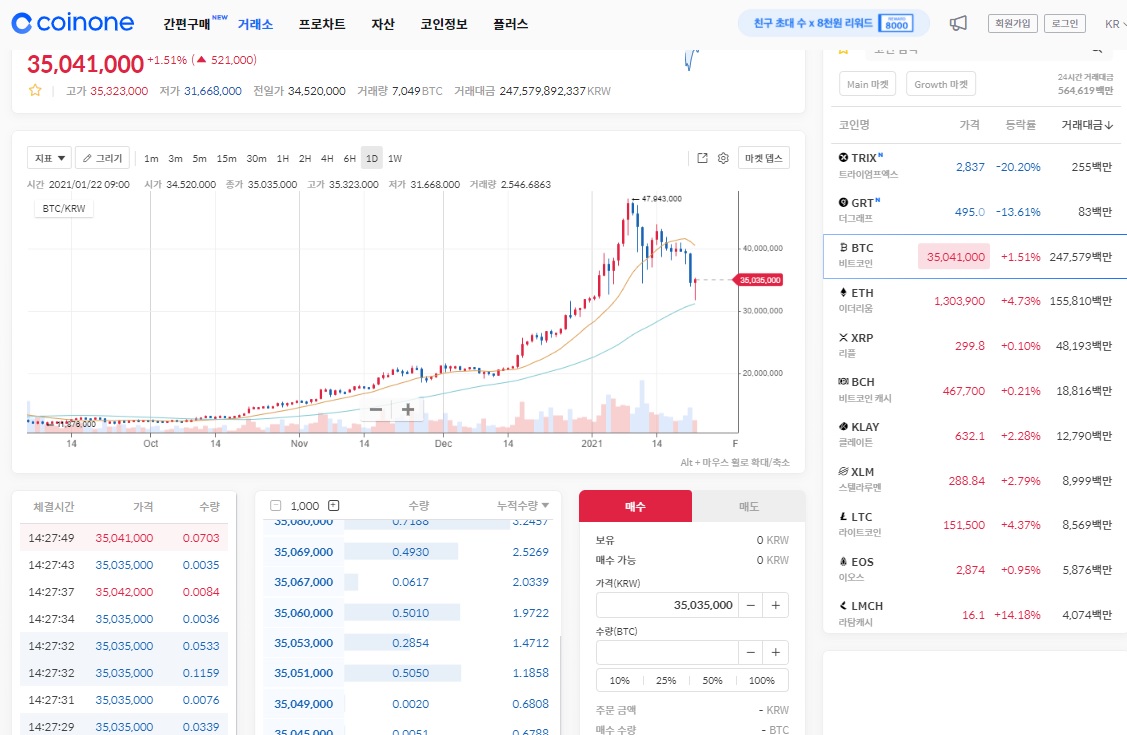Select the XRP coin icon
Viewport: 1127px width, 735px height.
843,338
